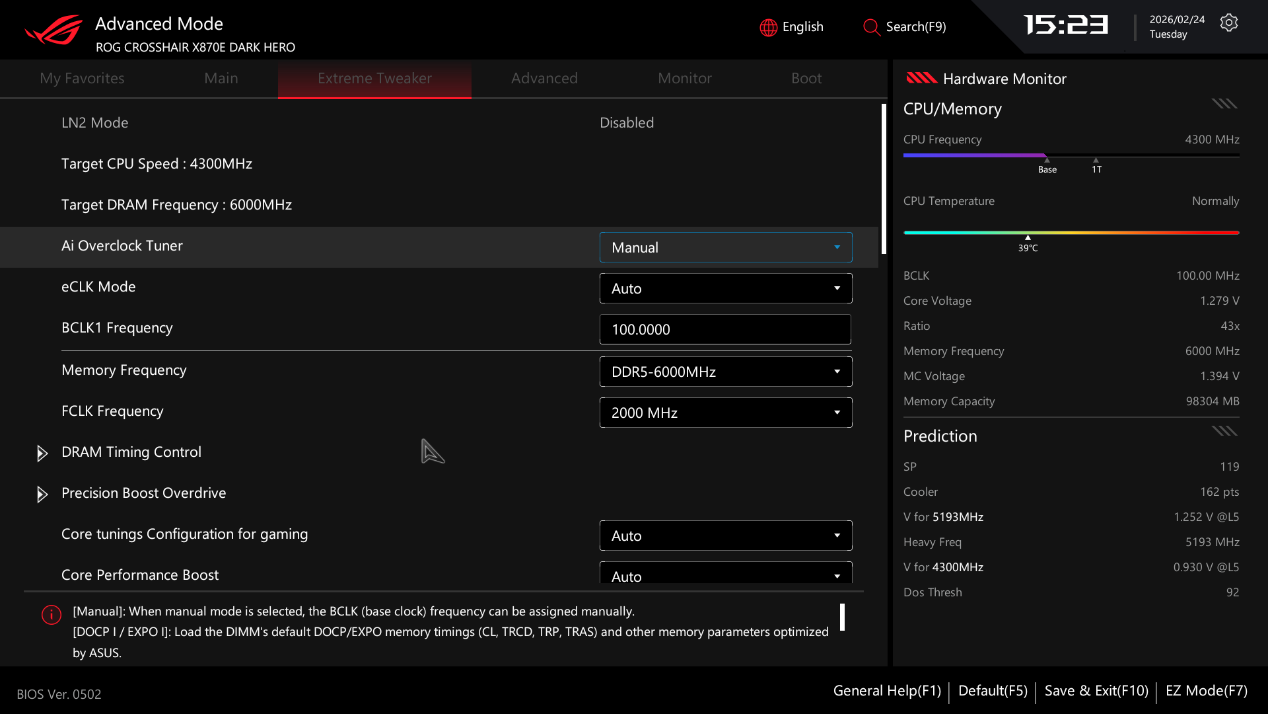Switch to the Monitor tab

point(684,78)
